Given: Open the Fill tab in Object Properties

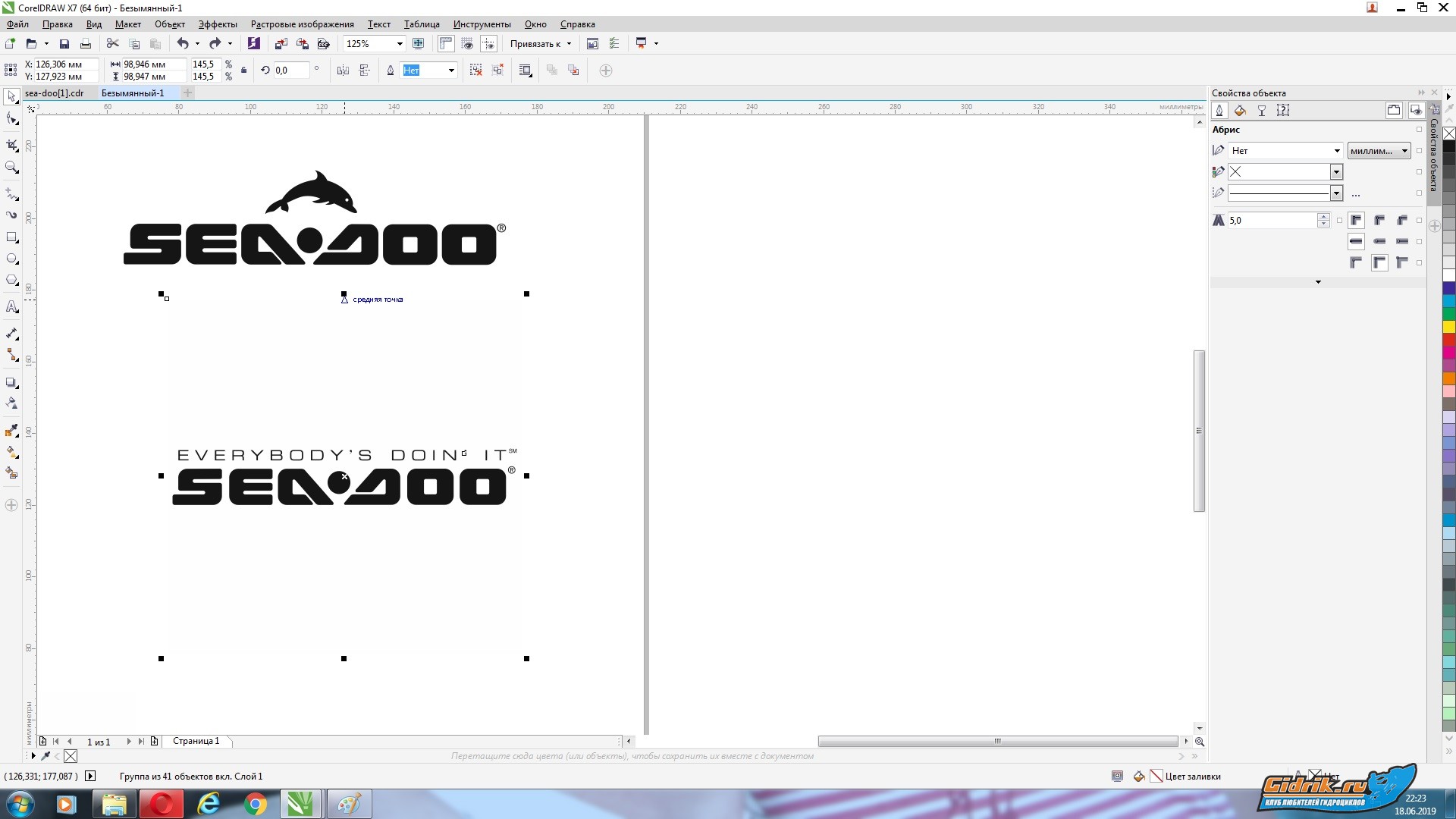Looking at the screenshot, I should click(x=1240, y=111).
